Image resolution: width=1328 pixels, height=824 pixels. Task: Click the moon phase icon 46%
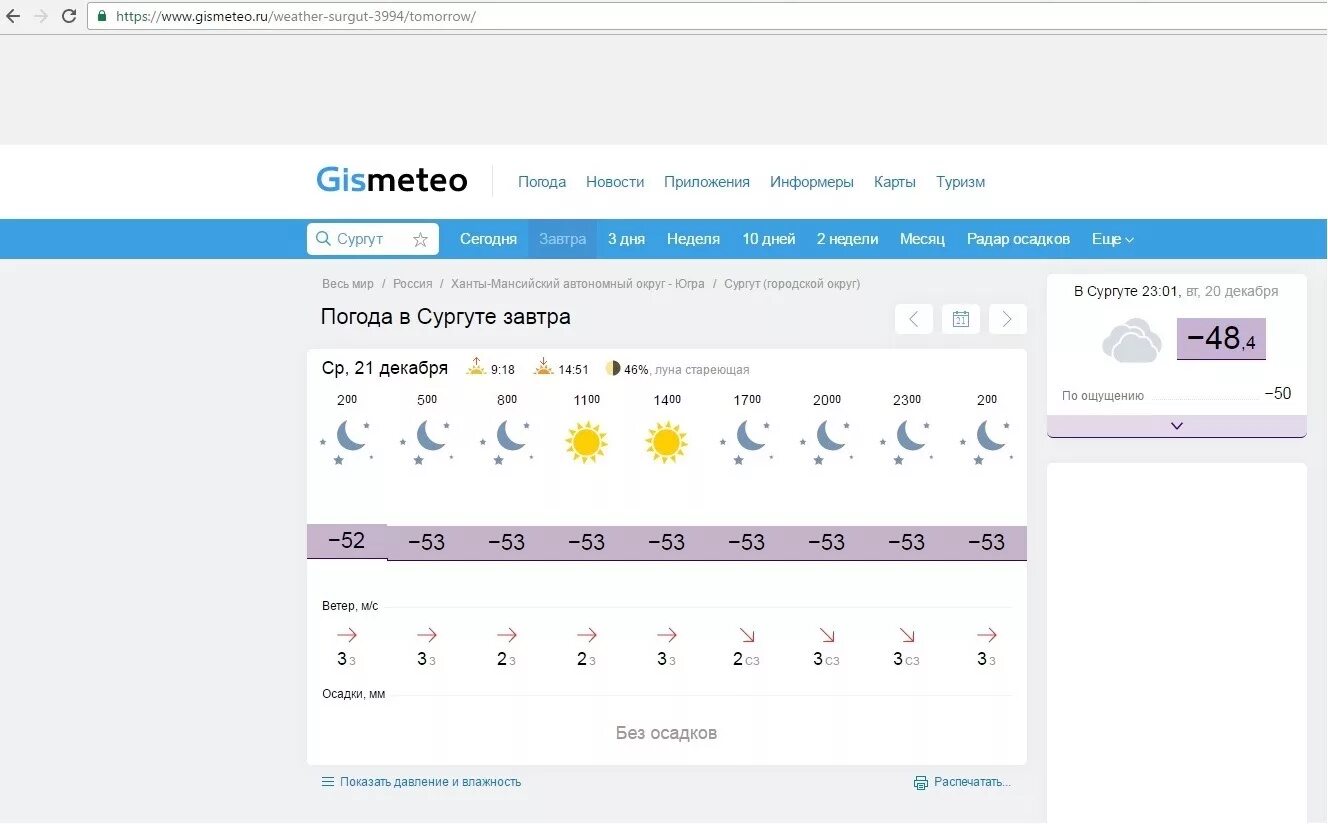click(613, 368)
